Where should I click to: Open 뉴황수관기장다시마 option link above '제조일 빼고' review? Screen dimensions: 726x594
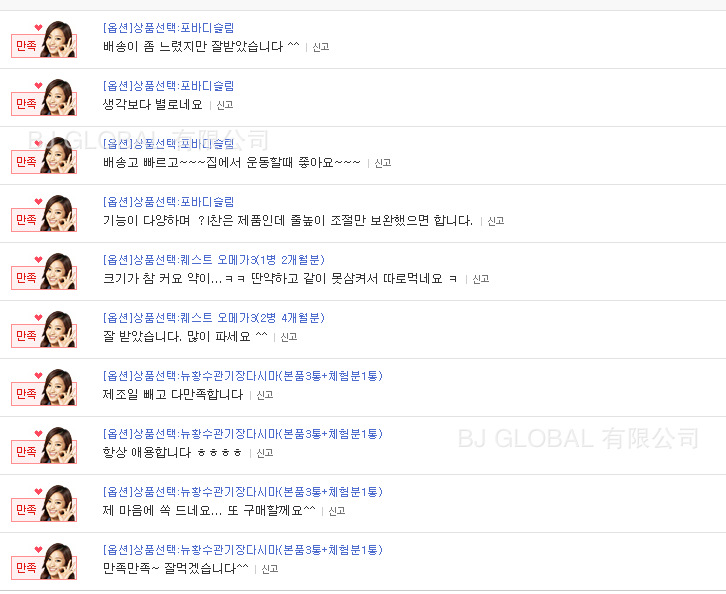click(x=243, y=375)
